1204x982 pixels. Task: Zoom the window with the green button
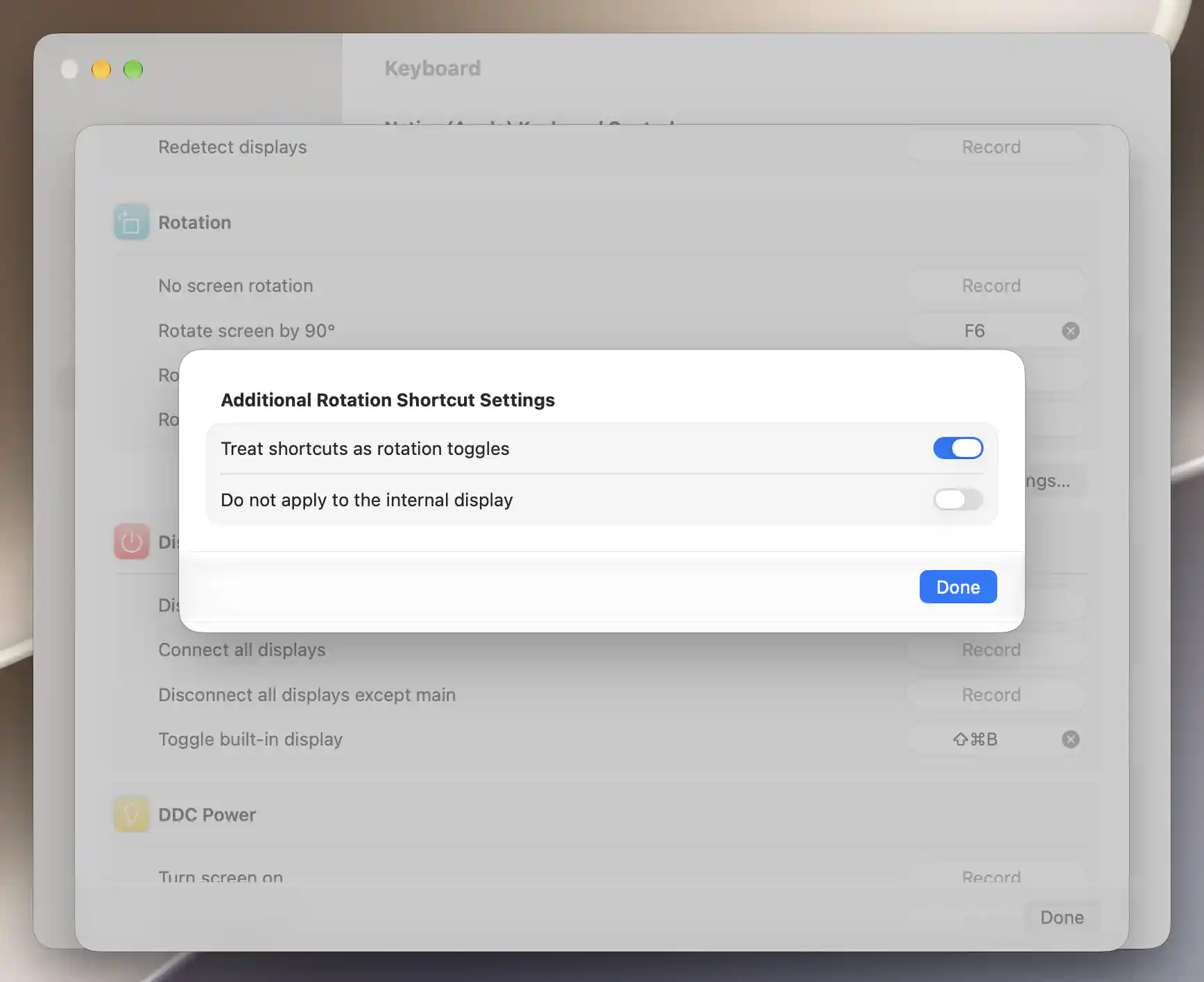click(133, 69)
